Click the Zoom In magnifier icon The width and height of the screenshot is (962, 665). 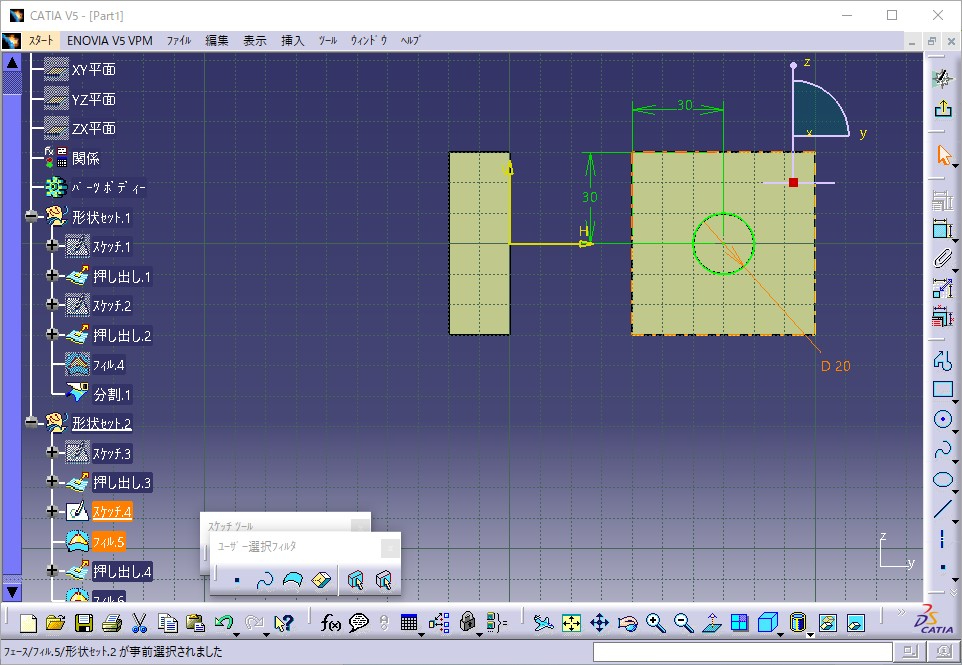coord(656,623)
